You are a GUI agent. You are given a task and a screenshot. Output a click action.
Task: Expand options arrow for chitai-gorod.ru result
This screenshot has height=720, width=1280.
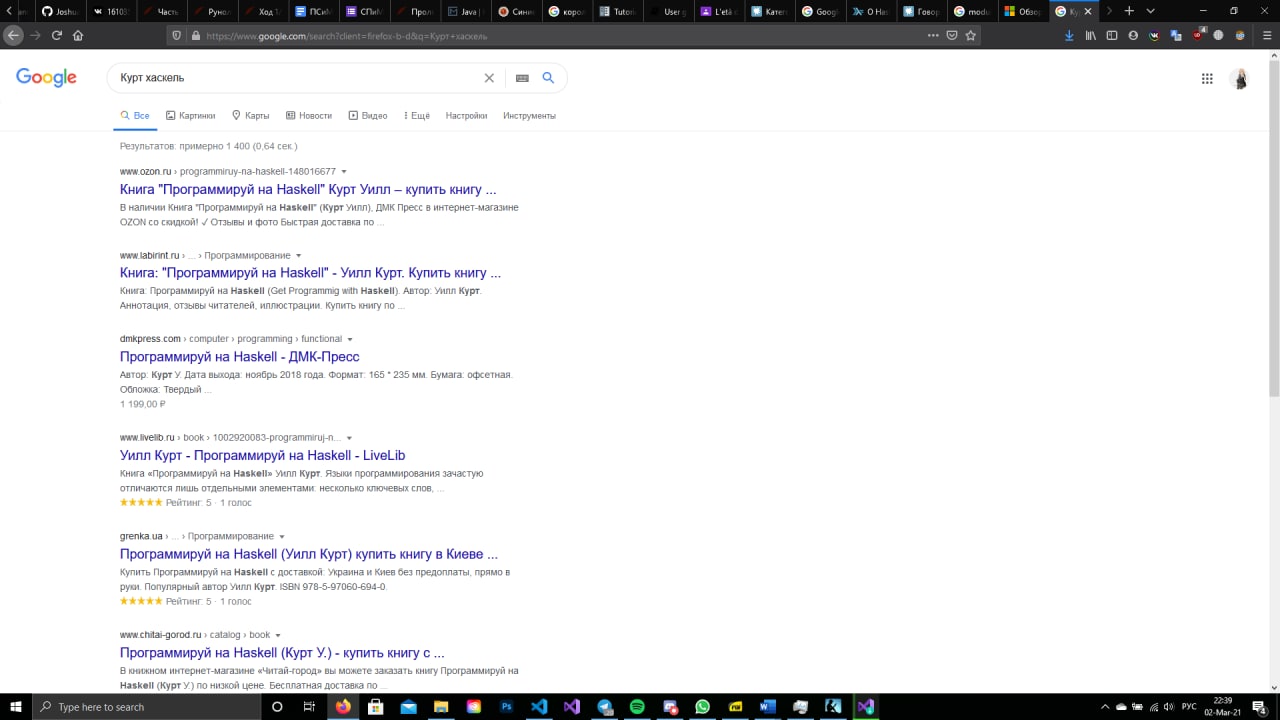pos(278,635)
